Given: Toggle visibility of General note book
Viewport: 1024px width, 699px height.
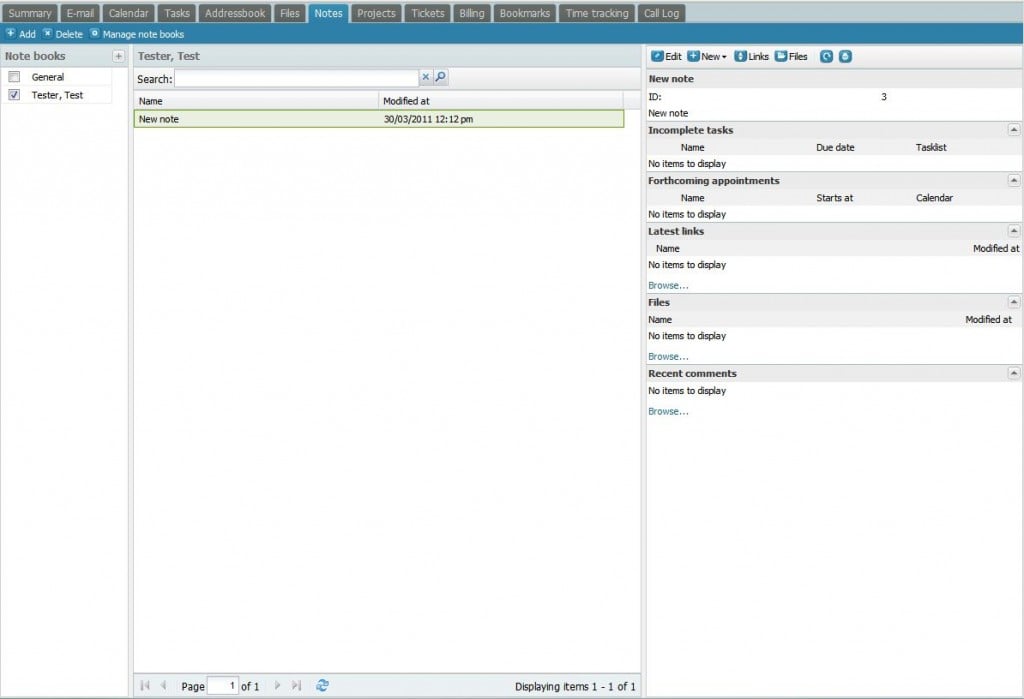Looking at the screenshot, I should click(x=14, y=76).
